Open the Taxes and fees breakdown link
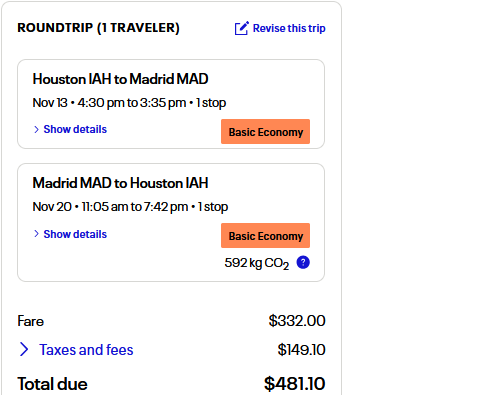The image size is (500, 395). click(86, 350)
